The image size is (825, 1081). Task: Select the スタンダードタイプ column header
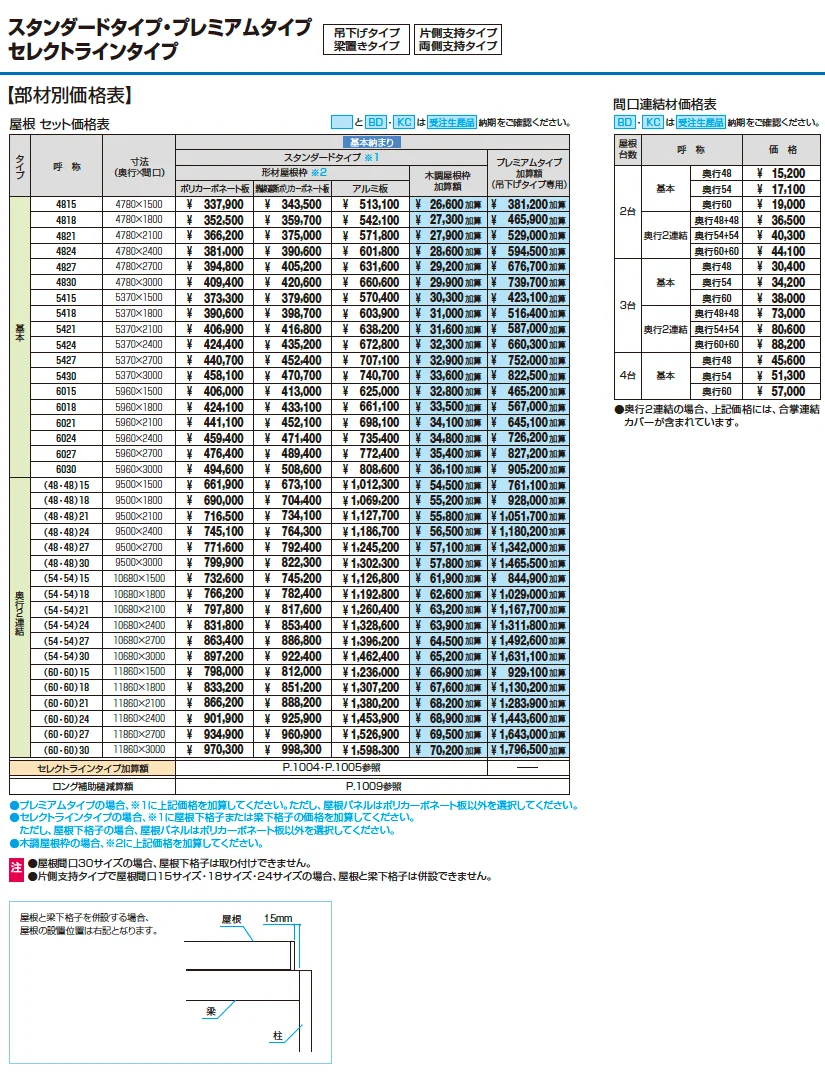click(332, 157)
